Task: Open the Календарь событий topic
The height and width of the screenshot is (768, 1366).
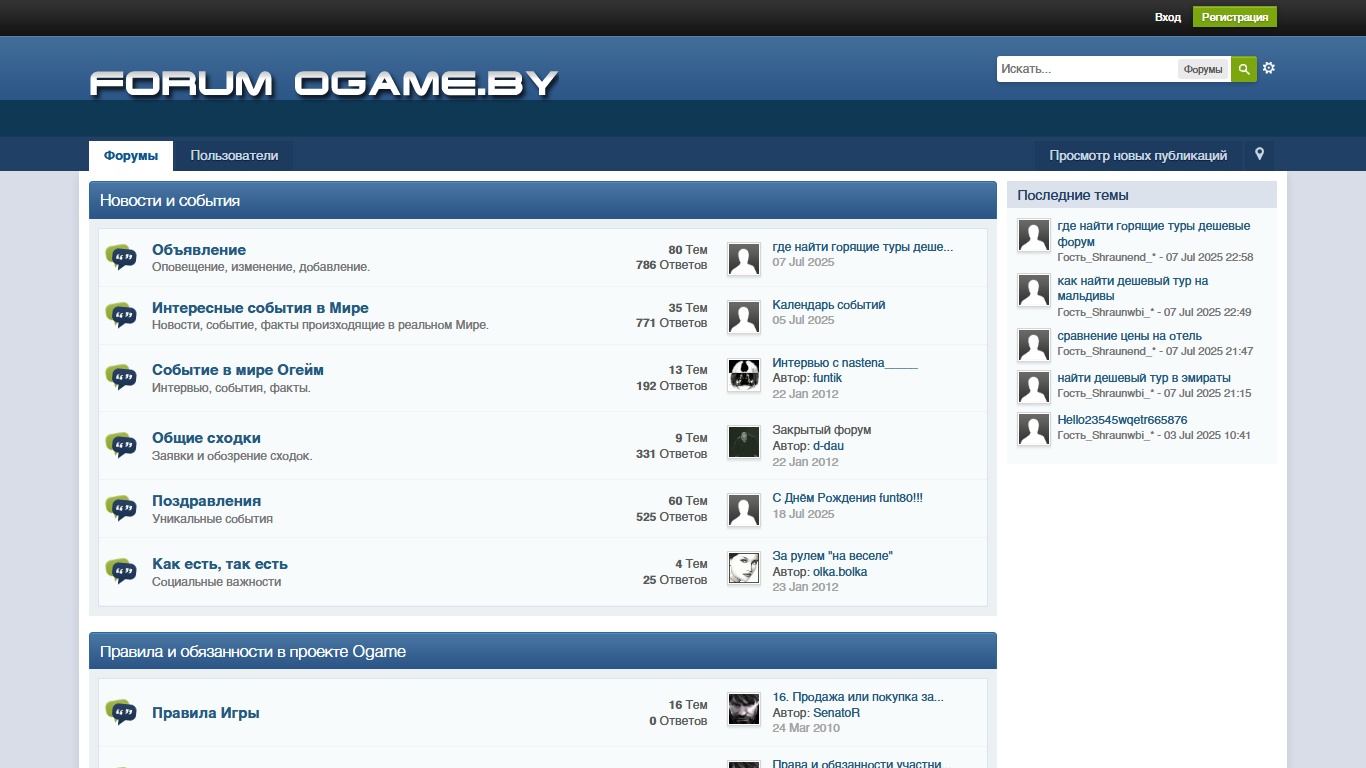Action: 829,305
